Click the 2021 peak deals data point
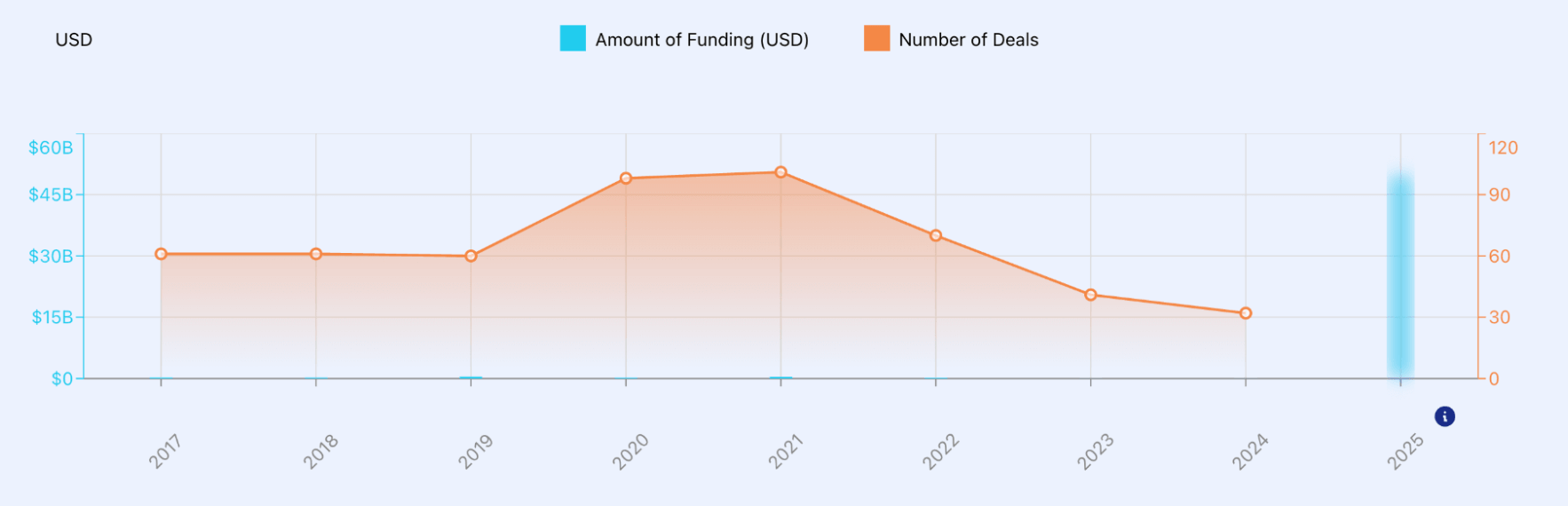The width and height of the screenshot is (1568, 506). click(x=780, y=172)
